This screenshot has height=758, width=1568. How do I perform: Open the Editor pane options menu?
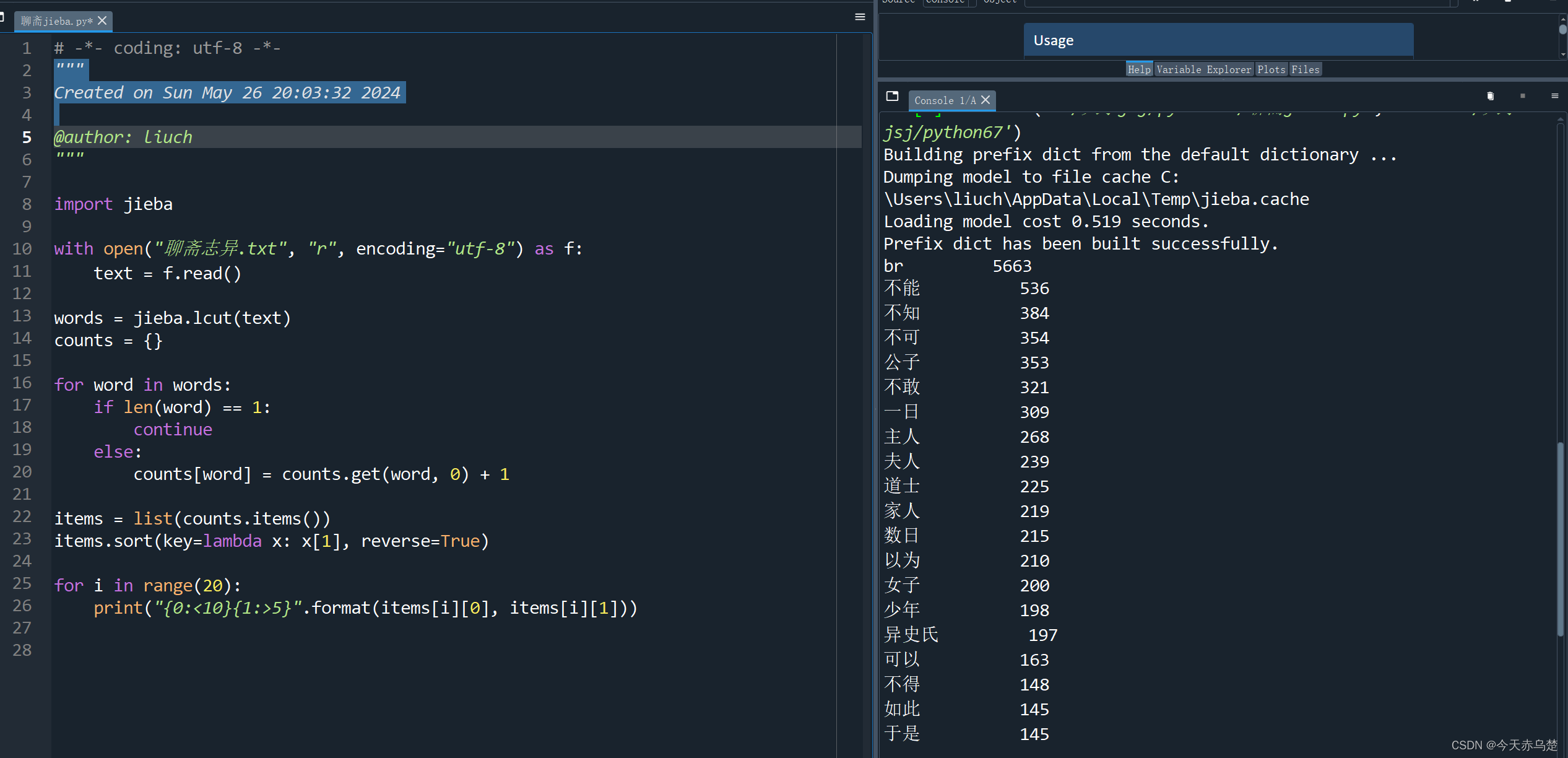pos(860,17)
